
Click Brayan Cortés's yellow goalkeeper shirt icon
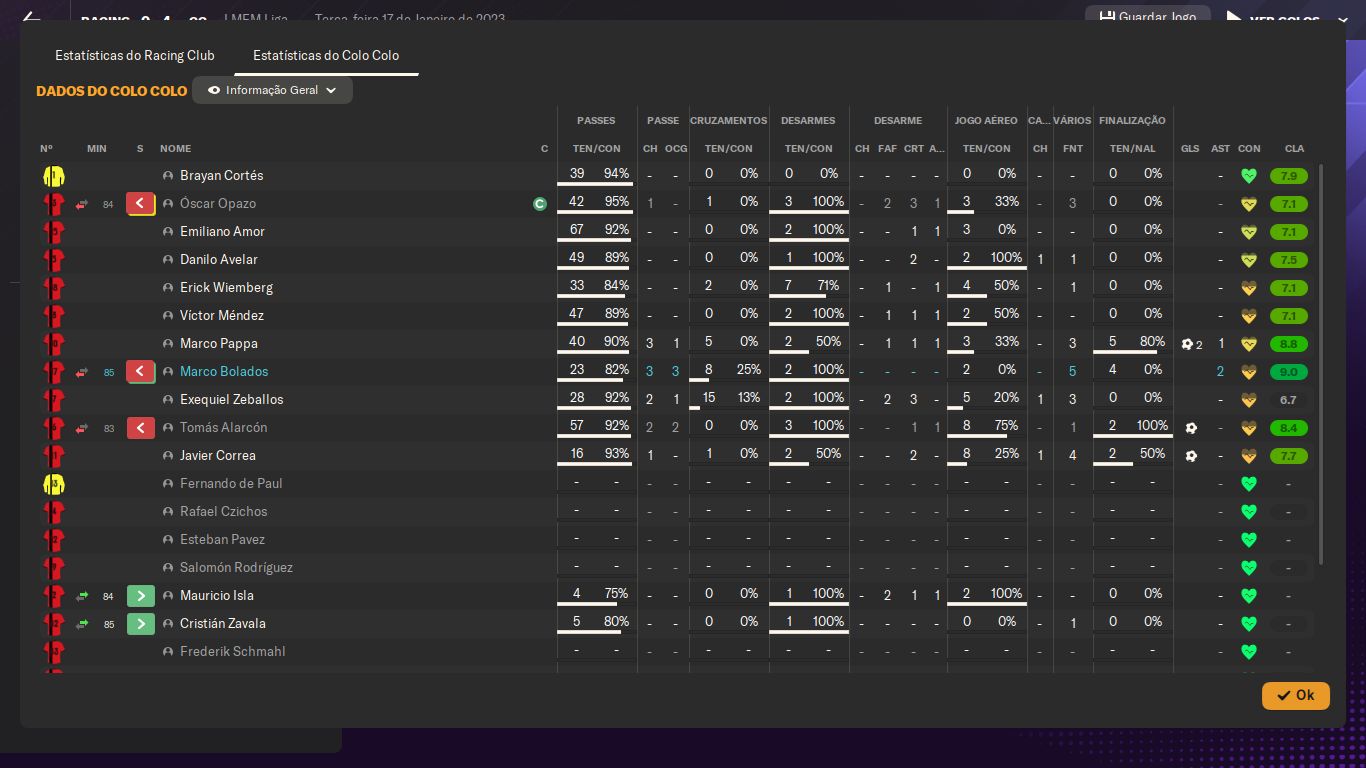tap(54, 176)
